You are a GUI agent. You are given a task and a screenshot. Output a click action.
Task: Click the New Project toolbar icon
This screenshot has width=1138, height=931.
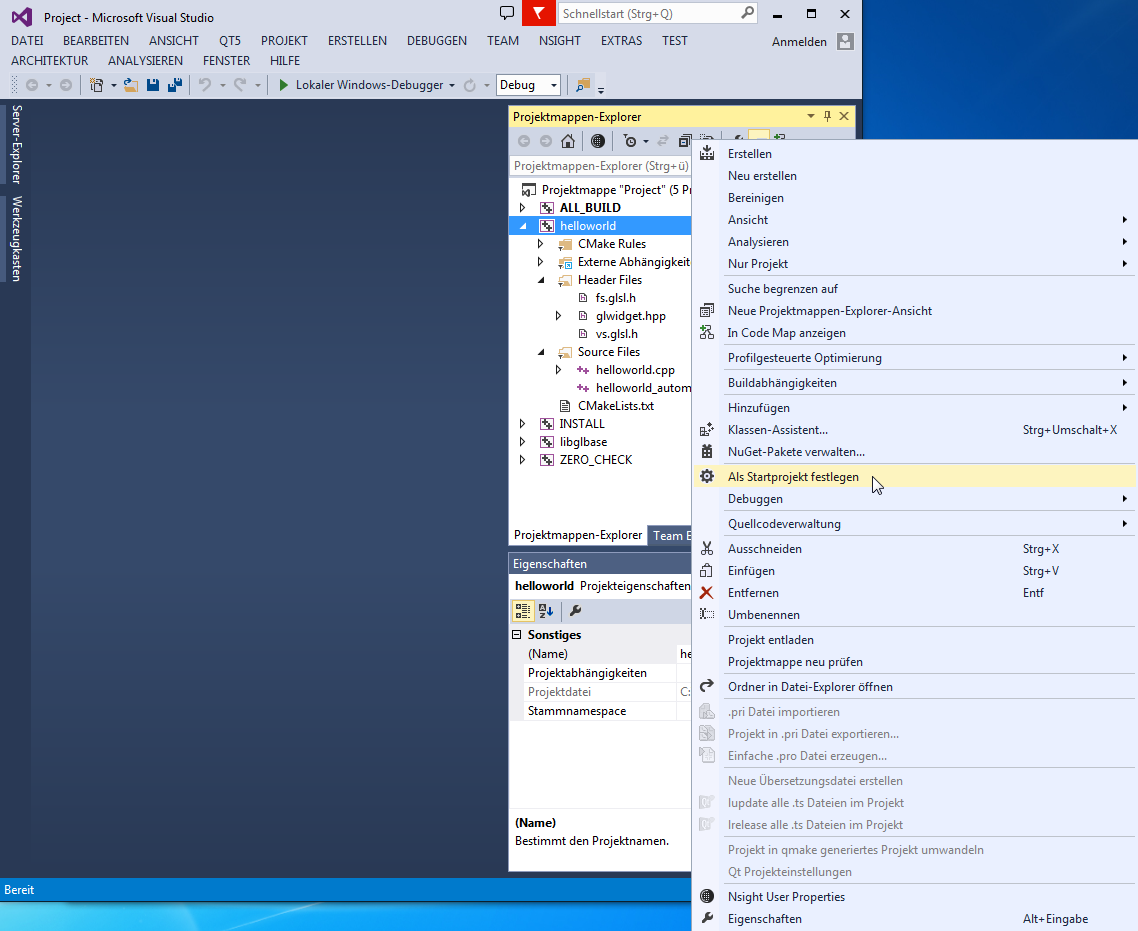[96, 85]
